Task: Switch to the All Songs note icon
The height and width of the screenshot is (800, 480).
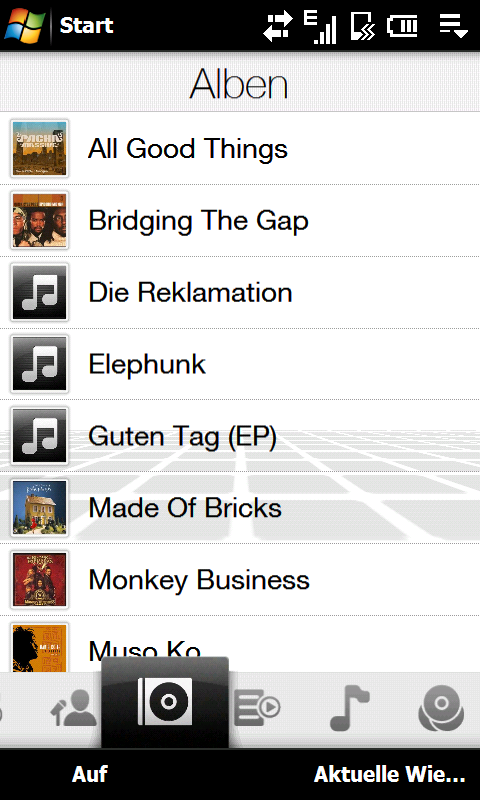Action: point(349,707)
